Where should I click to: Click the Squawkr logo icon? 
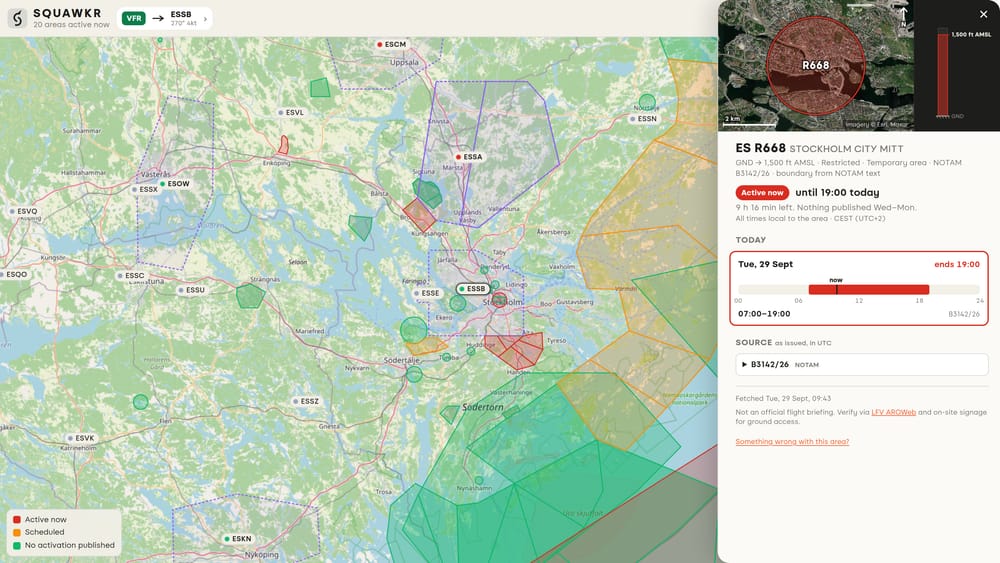17,18
